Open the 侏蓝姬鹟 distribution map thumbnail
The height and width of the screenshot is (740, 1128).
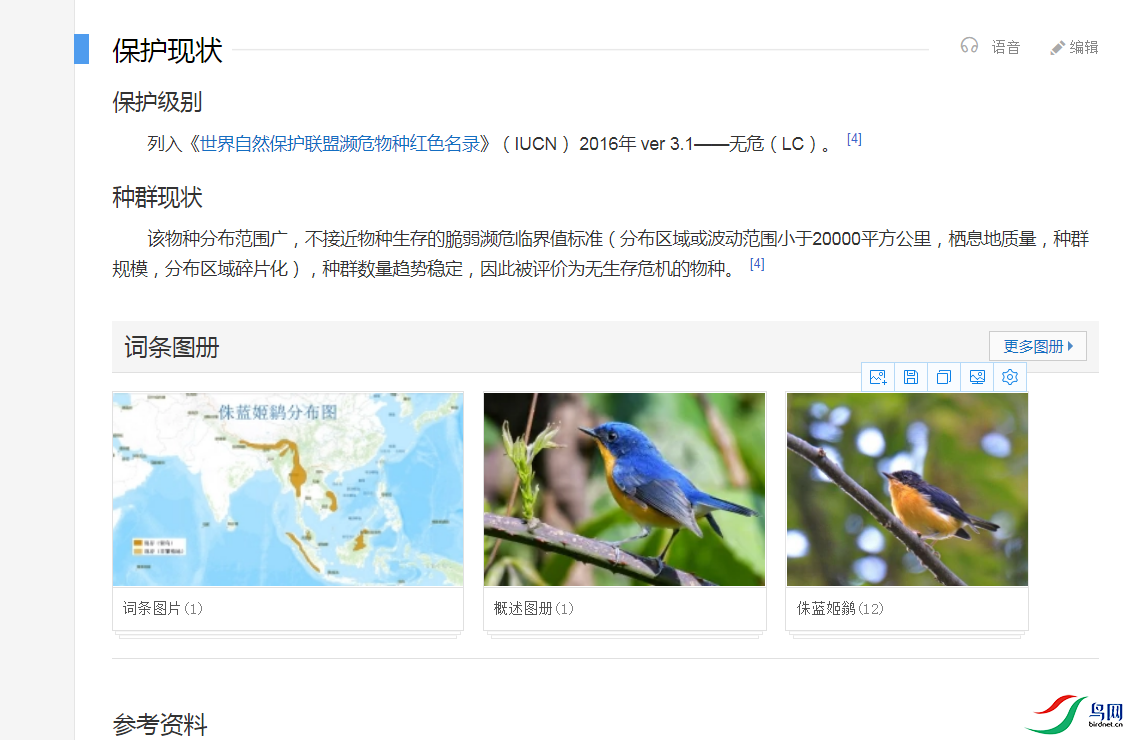coord(288,489)
